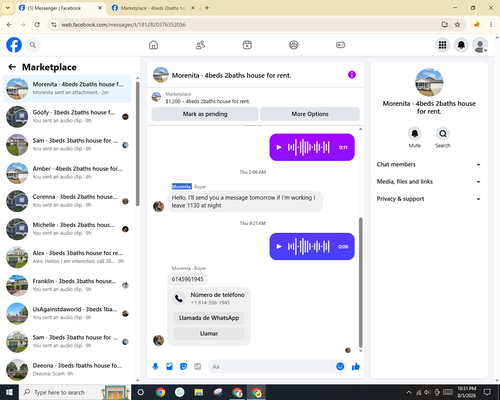
Task: Seek within the 0:11 audio waveform
Action: [x=309, y=147]
